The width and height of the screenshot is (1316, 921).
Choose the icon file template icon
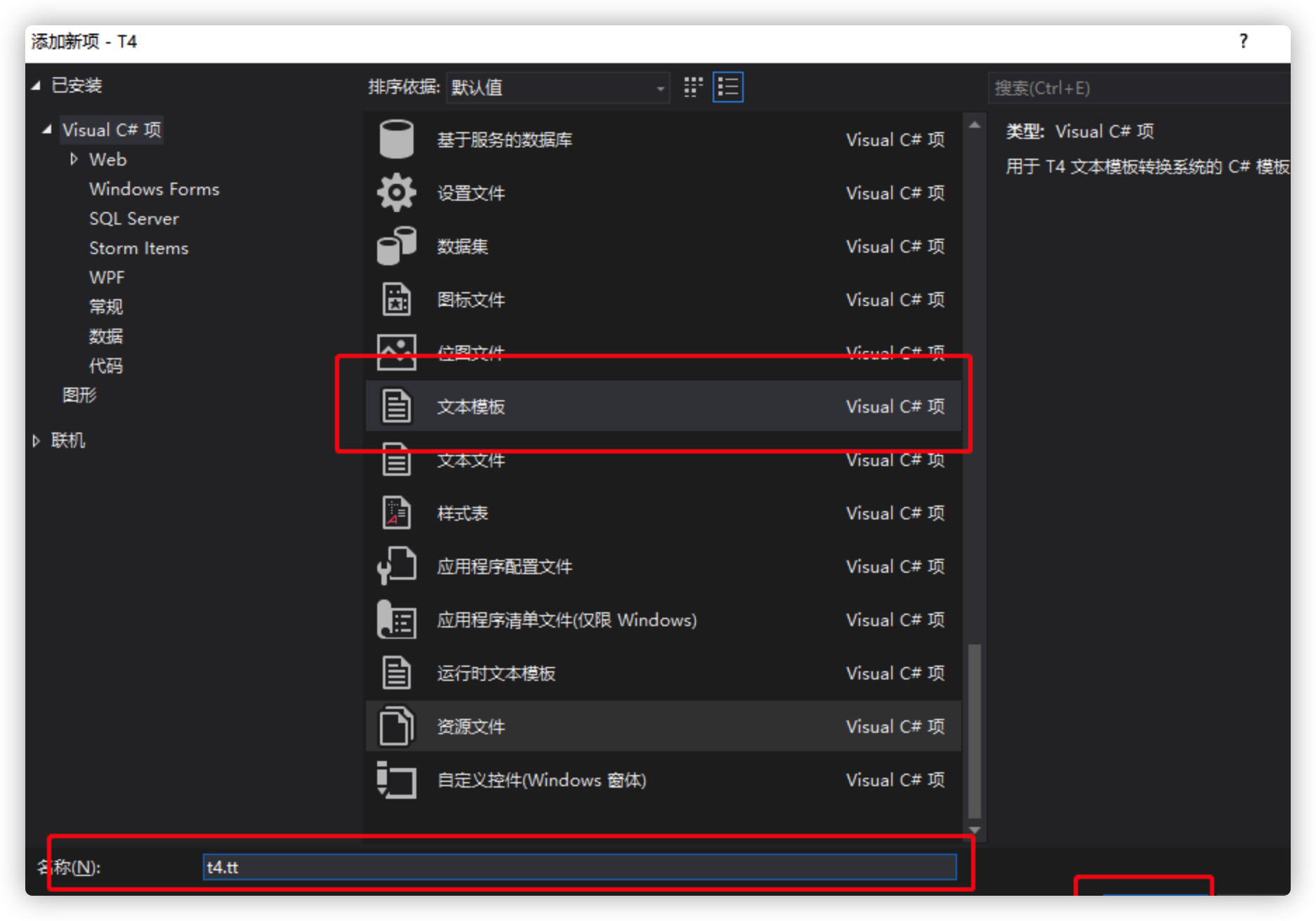[x=396, y=299]
